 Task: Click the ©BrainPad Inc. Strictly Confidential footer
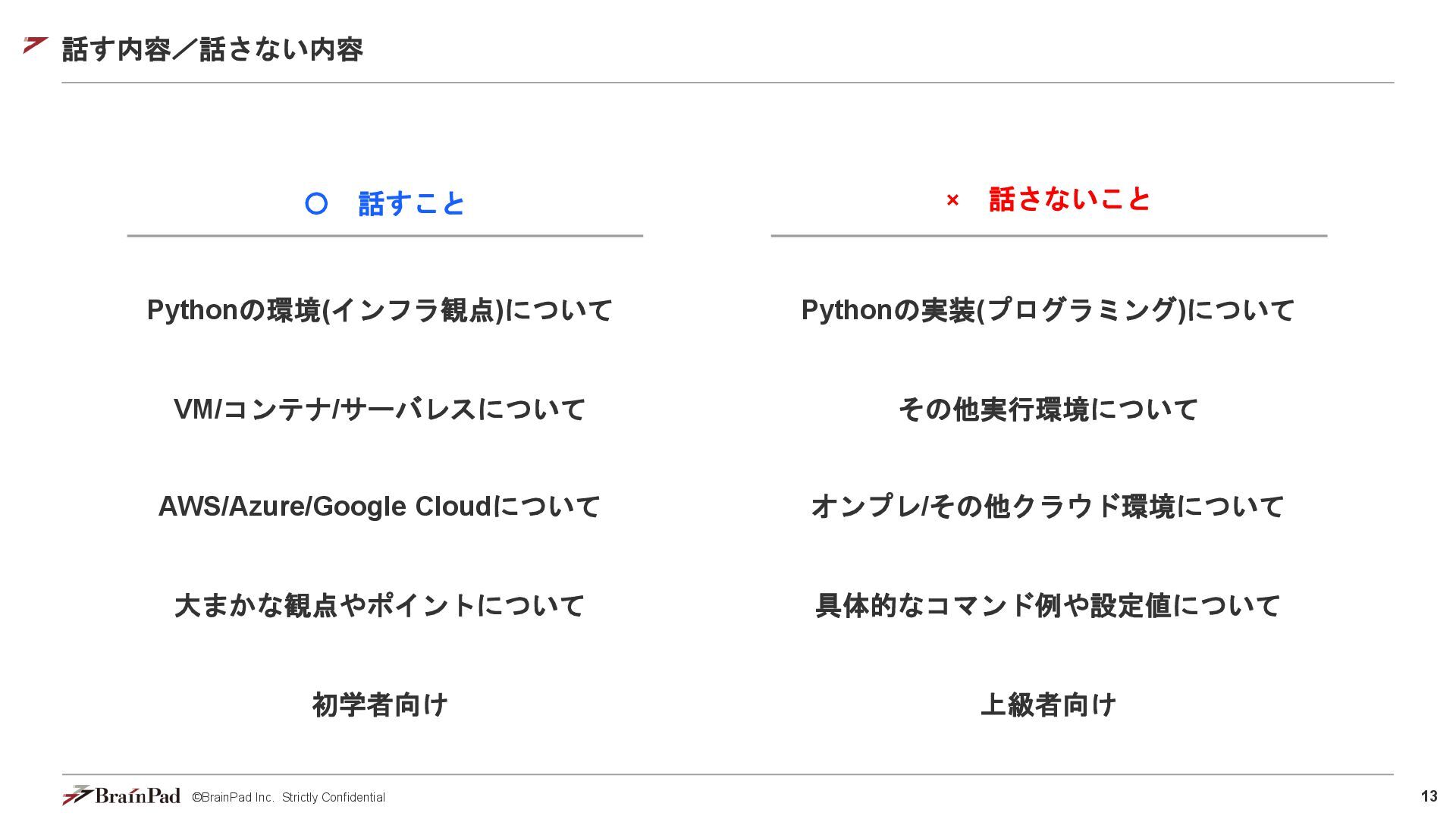[x=288, y=797]
